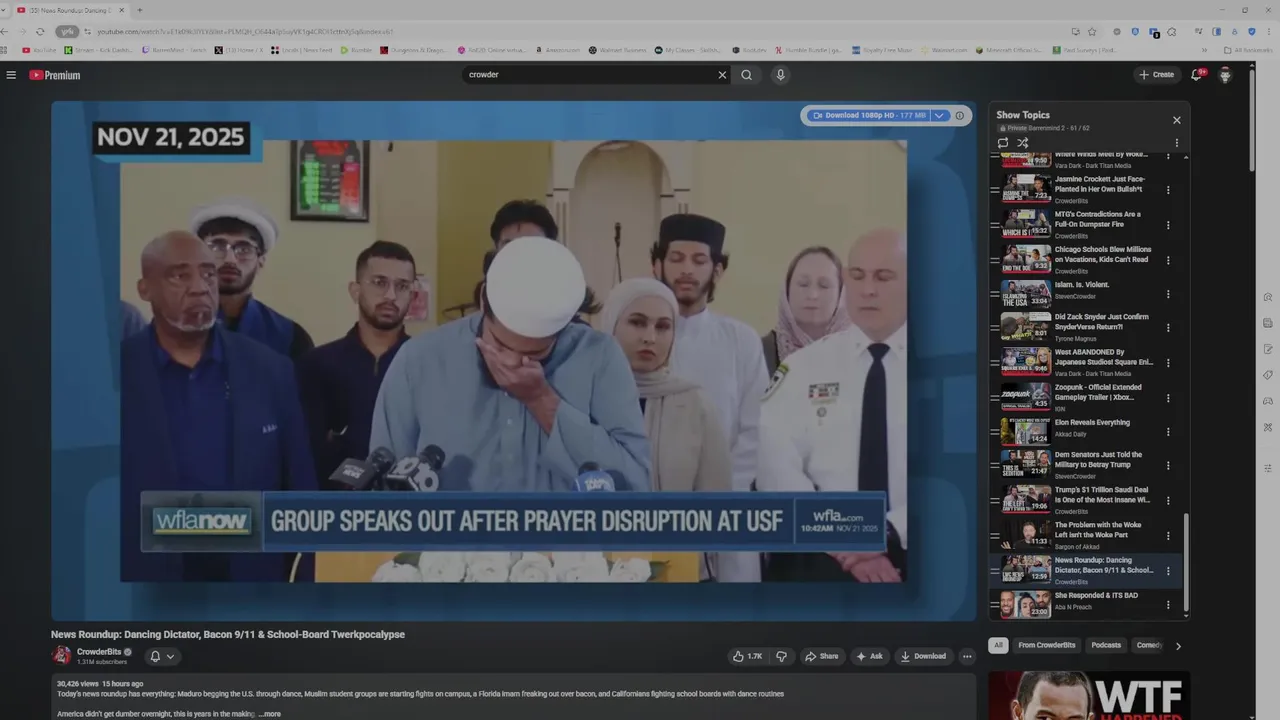
Task: Grab the drag handle for Zoopunk video
Action: pos(995,398)
